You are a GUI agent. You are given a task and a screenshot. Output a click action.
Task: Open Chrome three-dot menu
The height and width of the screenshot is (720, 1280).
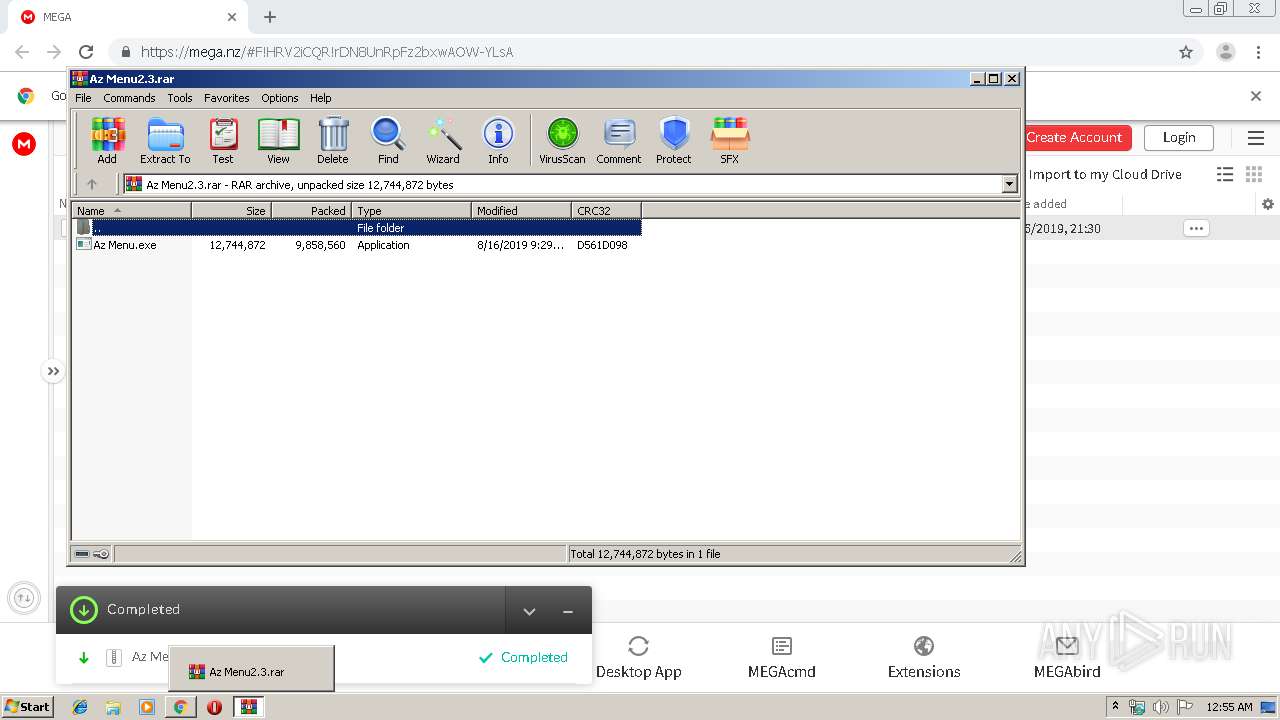[x=1258, y=52]
